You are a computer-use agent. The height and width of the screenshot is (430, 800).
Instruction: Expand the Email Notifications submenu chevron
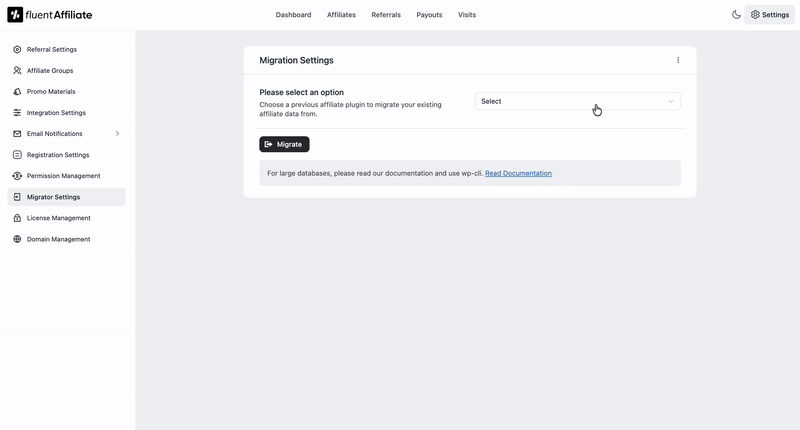(x=117, y=134)
